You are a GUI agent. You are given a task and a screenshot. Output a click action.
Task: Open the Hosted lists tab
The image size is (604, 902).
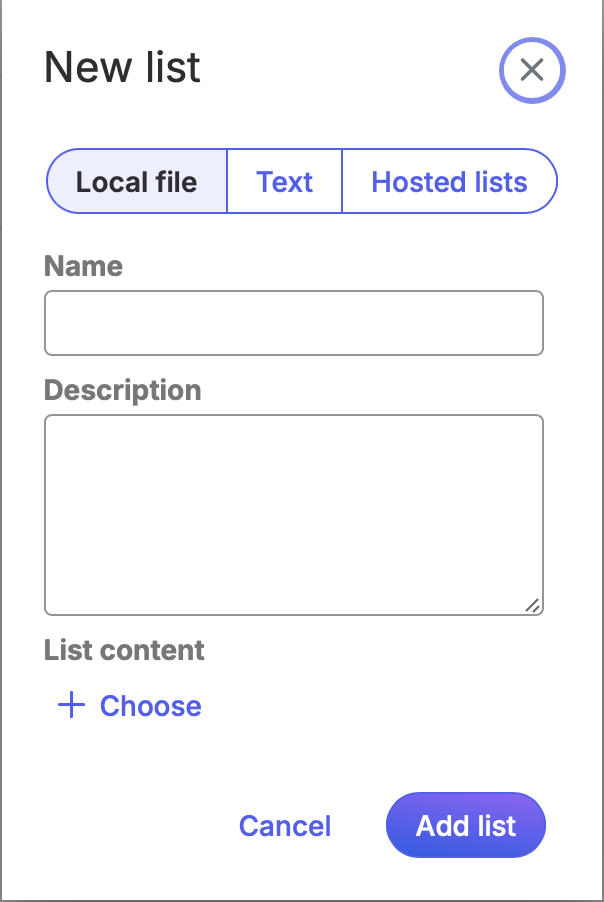[x=449, y=181]
